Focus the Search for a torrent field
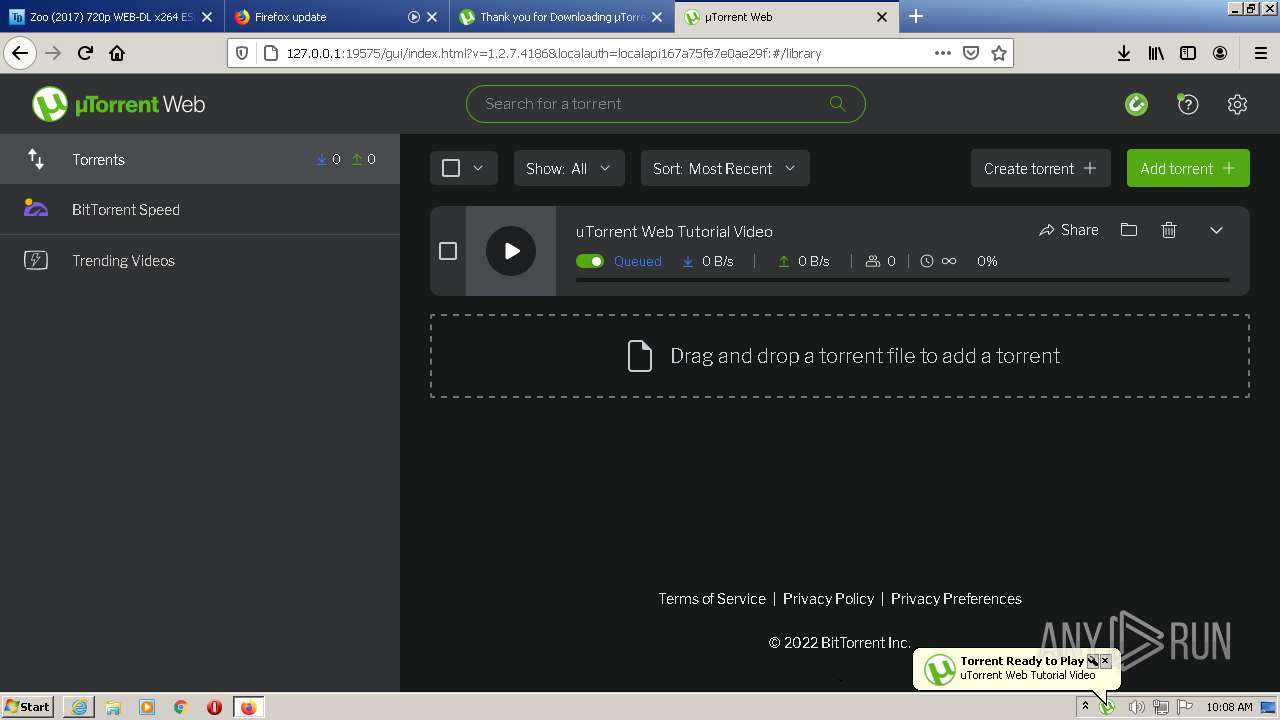The width and height of the screenshot is (1280, 720). point(665,103)
